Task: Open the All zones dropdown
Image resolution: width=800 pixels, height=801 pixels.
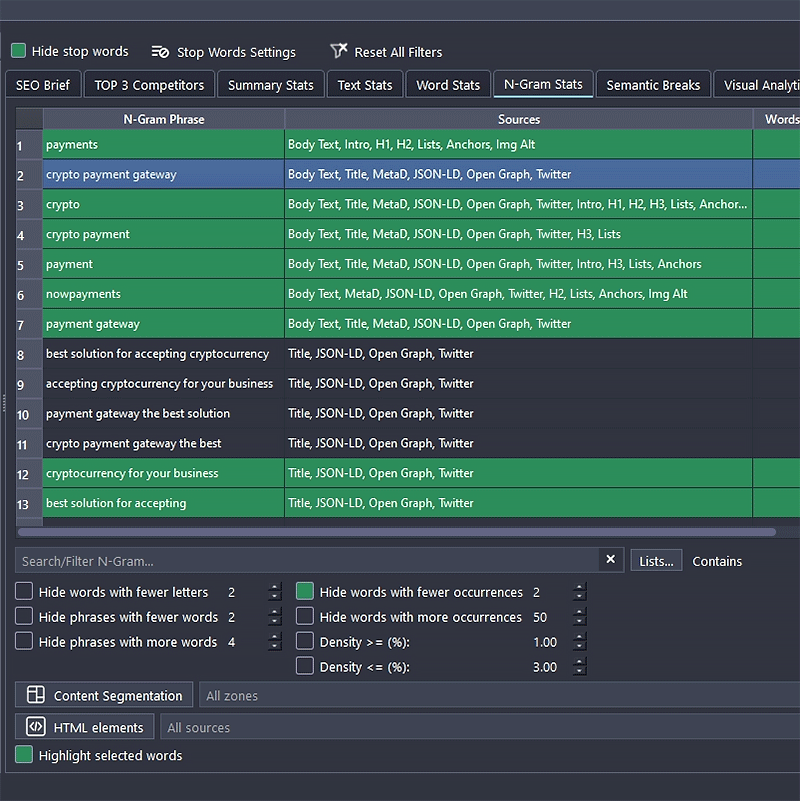Action: coord(500,695)
